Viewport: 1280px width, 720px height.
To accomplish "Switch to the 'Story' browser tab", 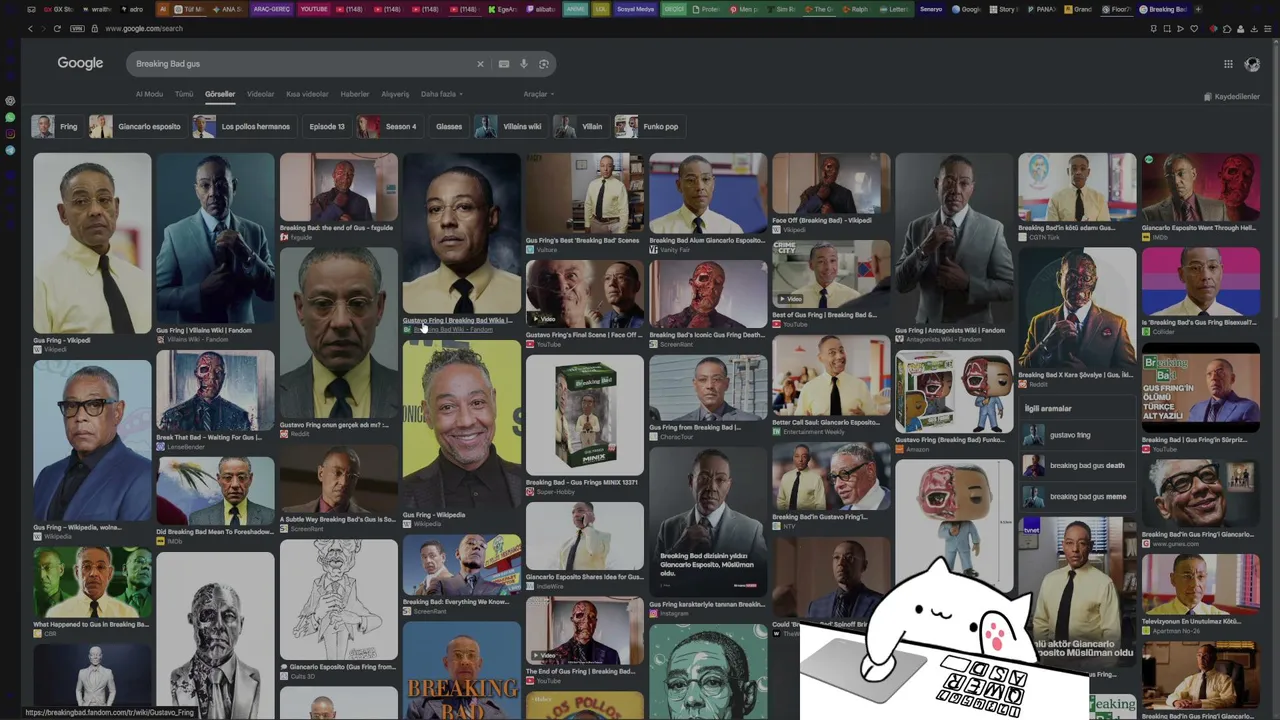I will coord(1003,9).
